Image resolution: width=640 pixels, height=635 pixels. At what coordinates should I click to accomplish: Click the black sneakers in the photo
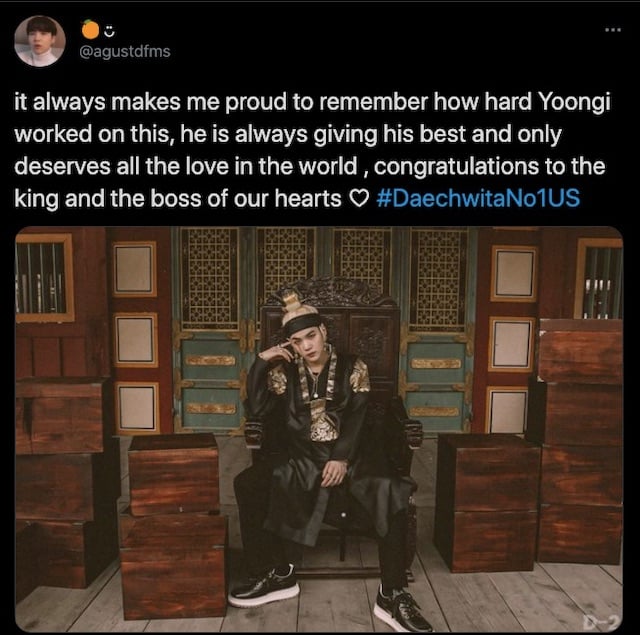coord(331,597)
